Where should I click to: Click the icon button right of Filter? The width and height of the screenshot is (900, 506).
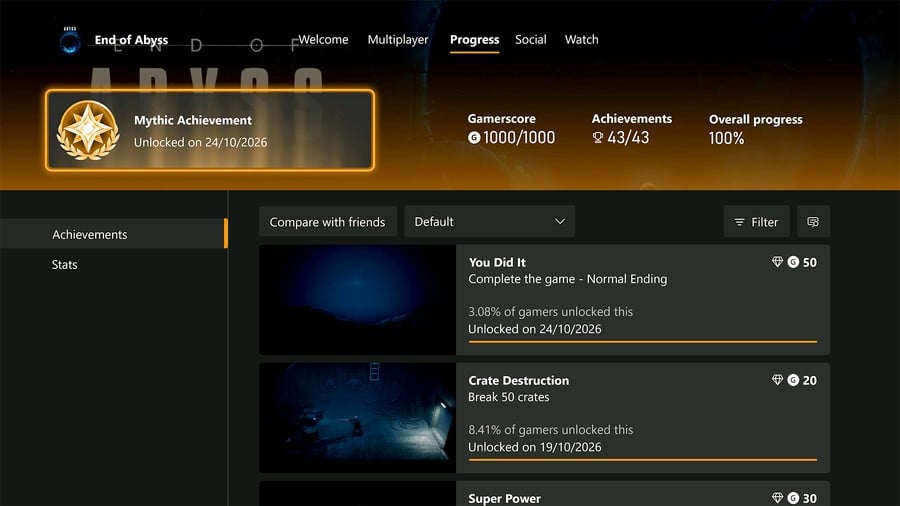(x=813, y=221)
